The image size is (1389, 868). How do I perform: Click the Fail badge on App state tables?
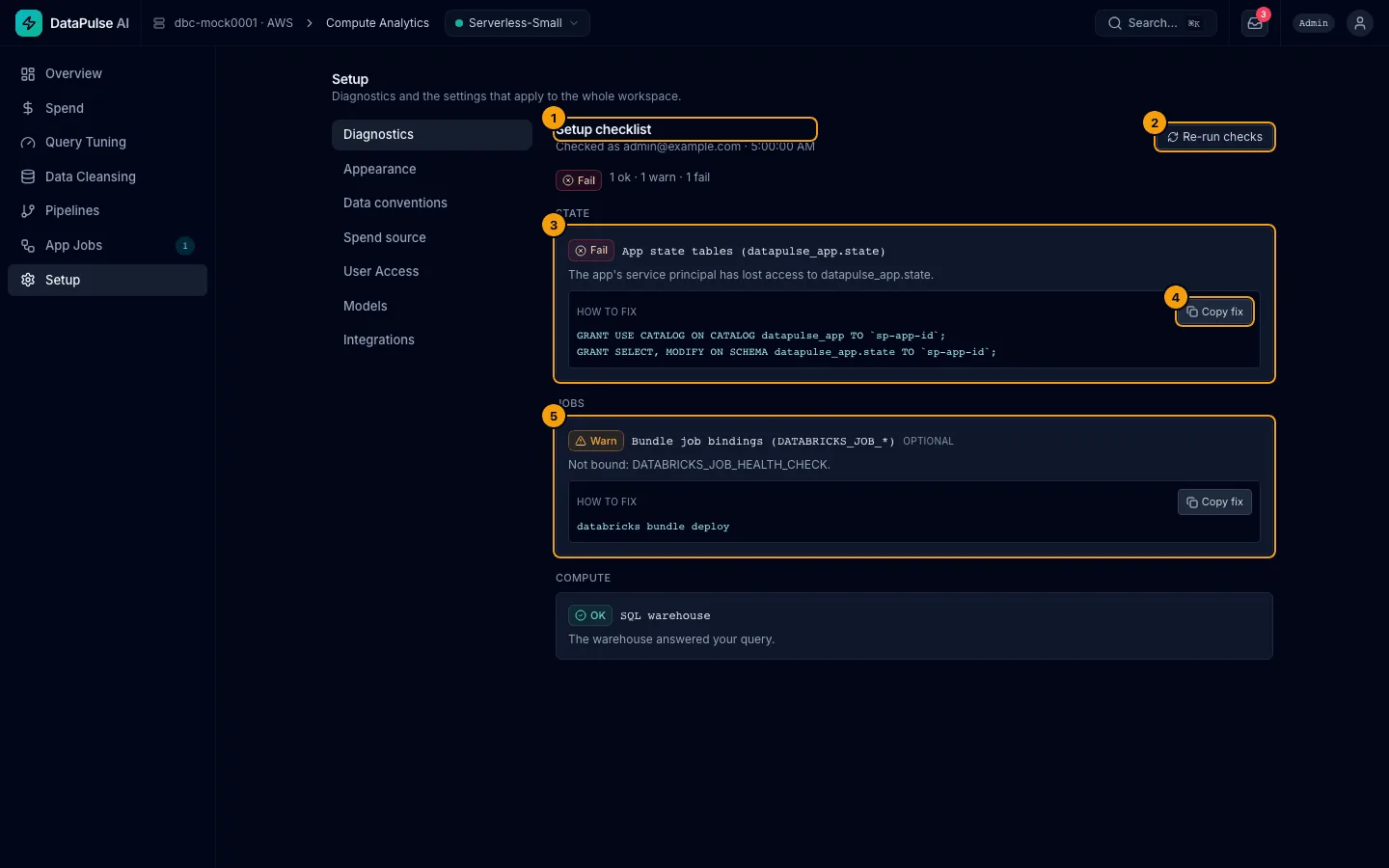point(591,251)
